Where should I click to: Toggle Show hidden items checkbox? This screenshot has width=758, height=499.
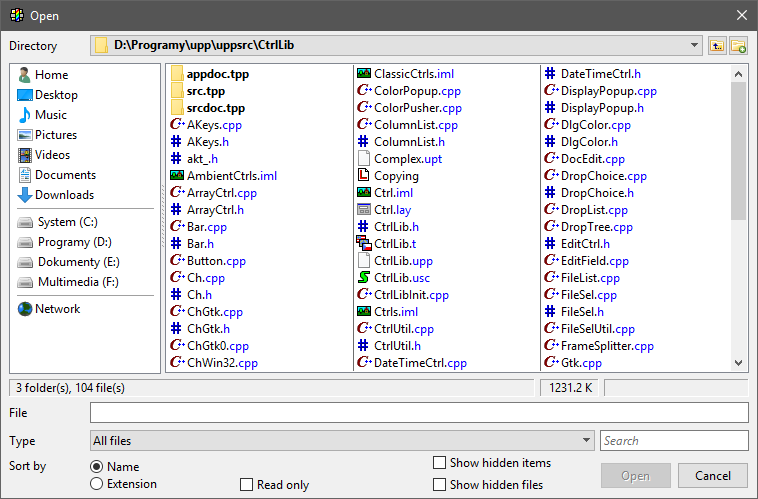point(439,463)
